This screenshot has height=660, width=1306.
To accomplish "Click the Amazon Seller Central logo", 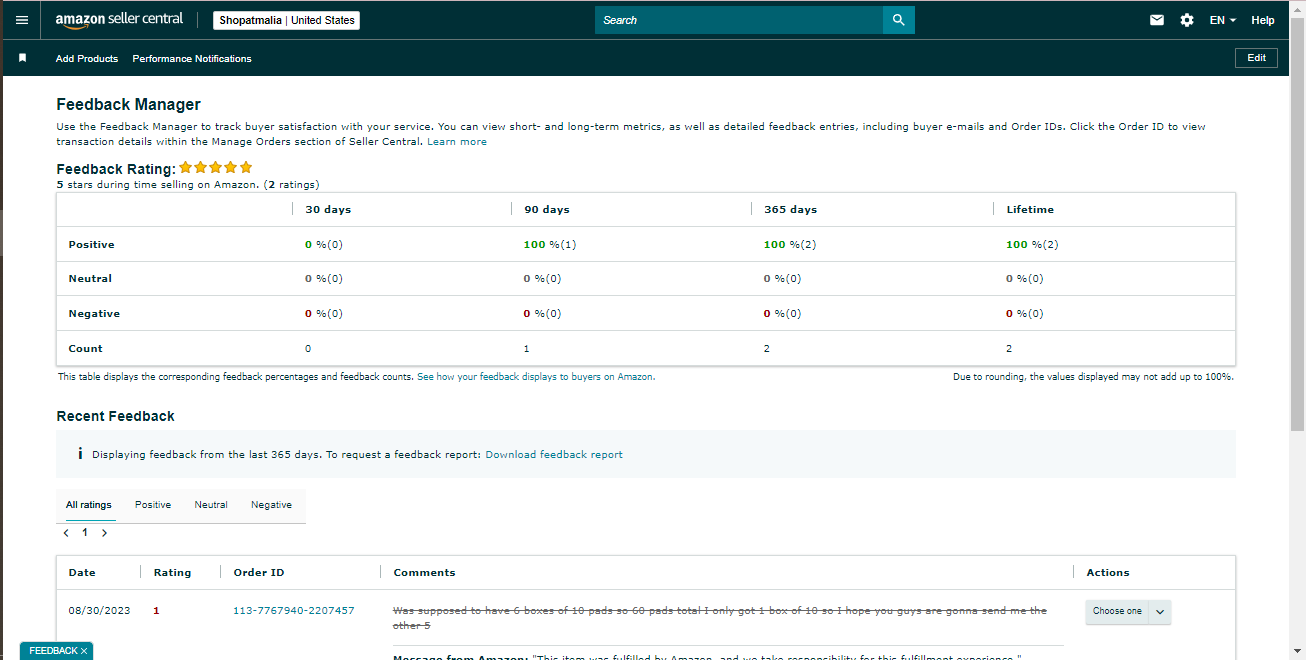I will (119, 20).
